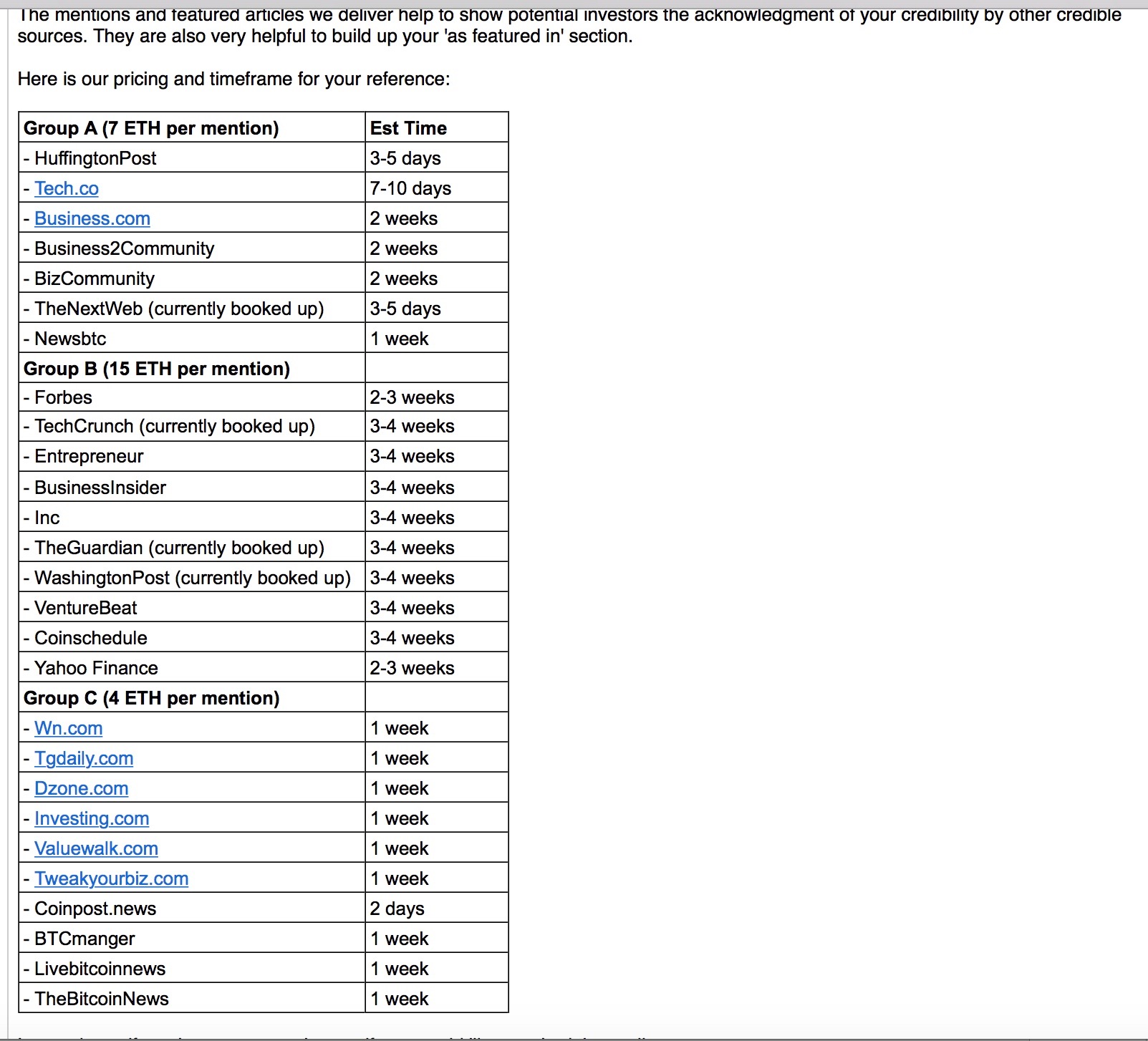Open the Dzone.com link
The height and width of the screenshot is (1041, 1148).
click(82, 788)
